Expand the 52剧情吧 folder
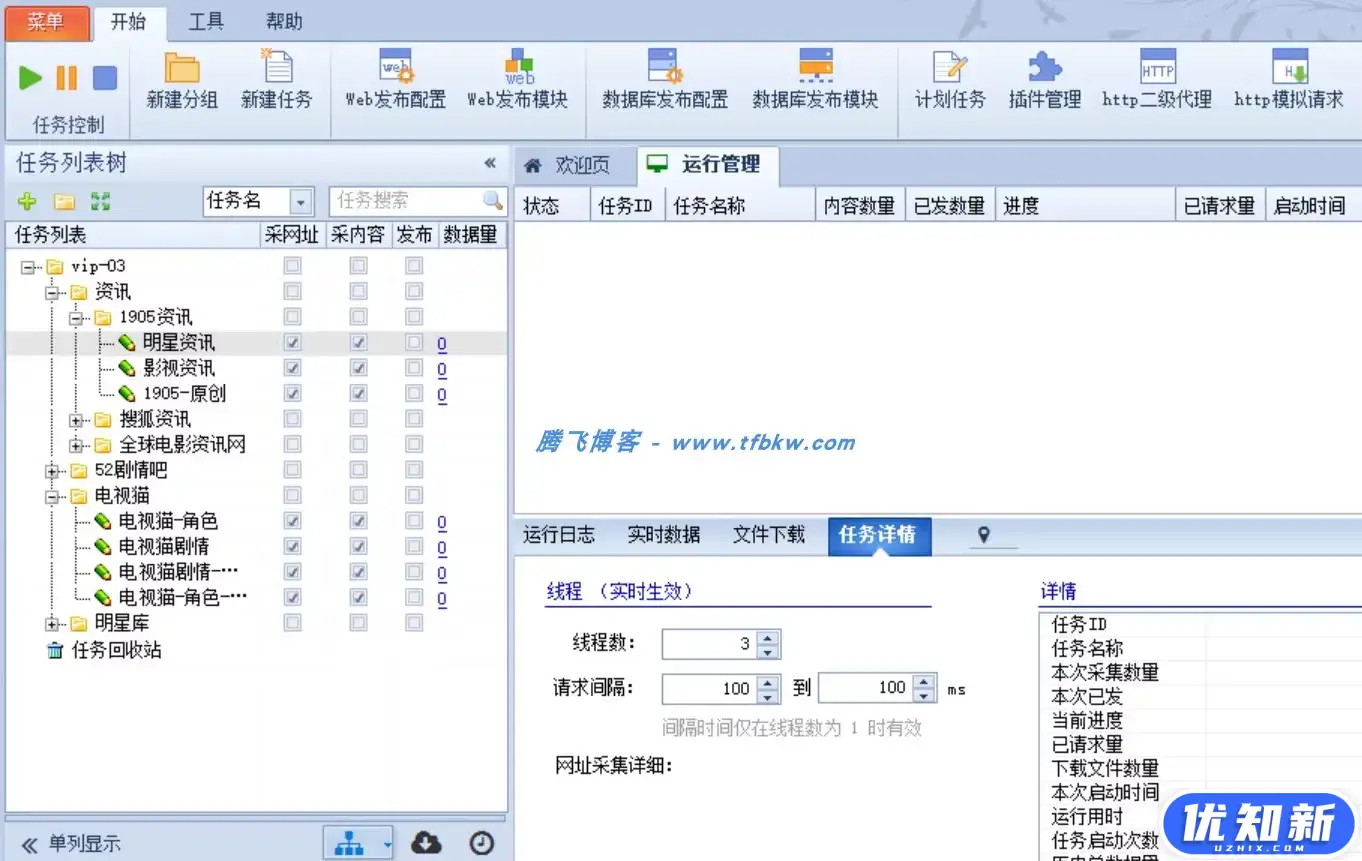 click(x=52, y=471)
